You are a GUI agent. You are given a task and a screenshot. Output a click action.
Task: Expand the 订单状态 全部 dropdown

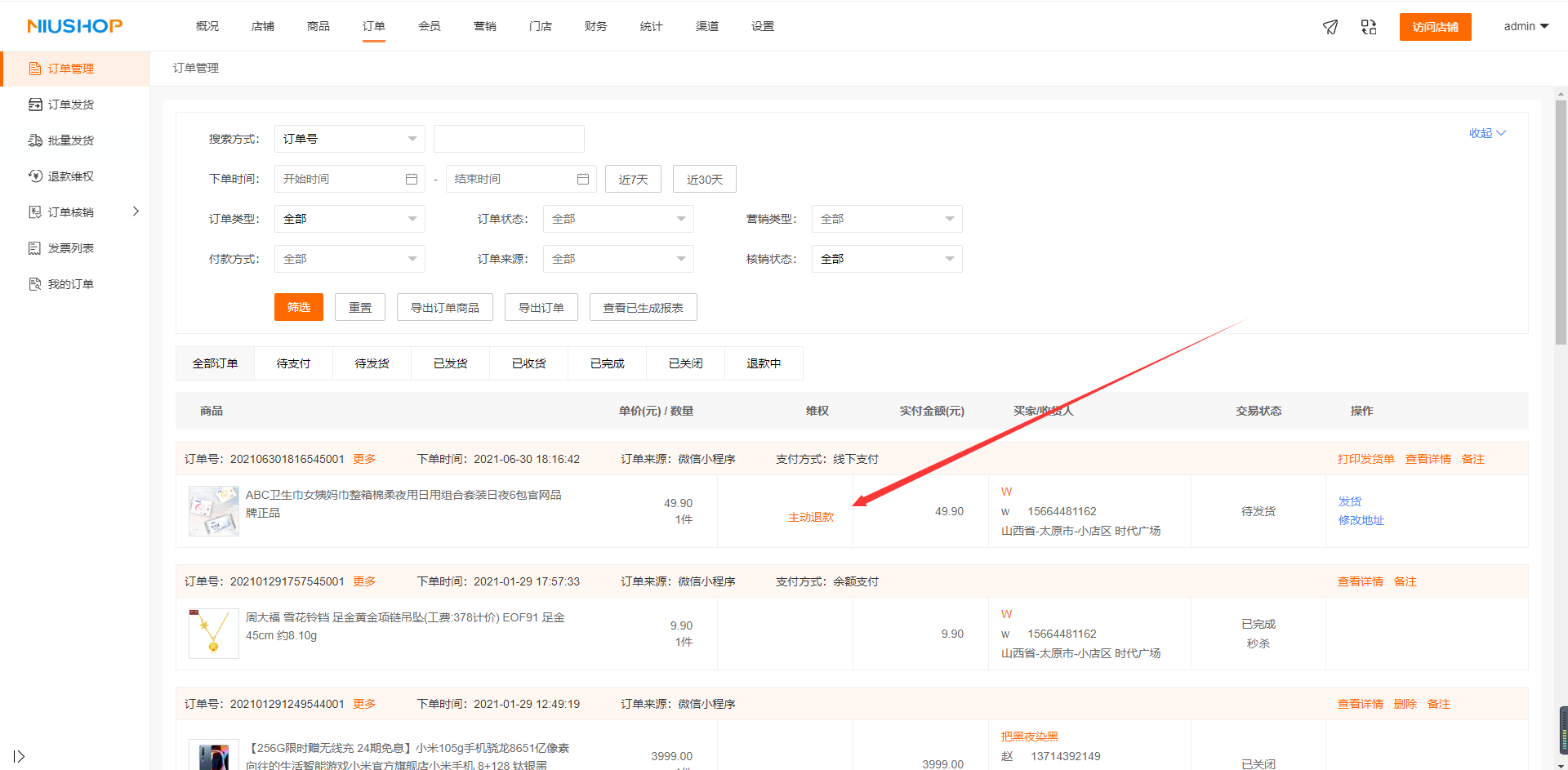pyautogui.click(x=618, y=218)
